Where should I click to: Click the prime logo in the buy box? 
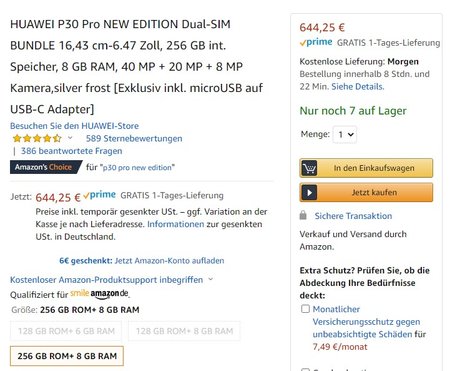pos(316,42)
